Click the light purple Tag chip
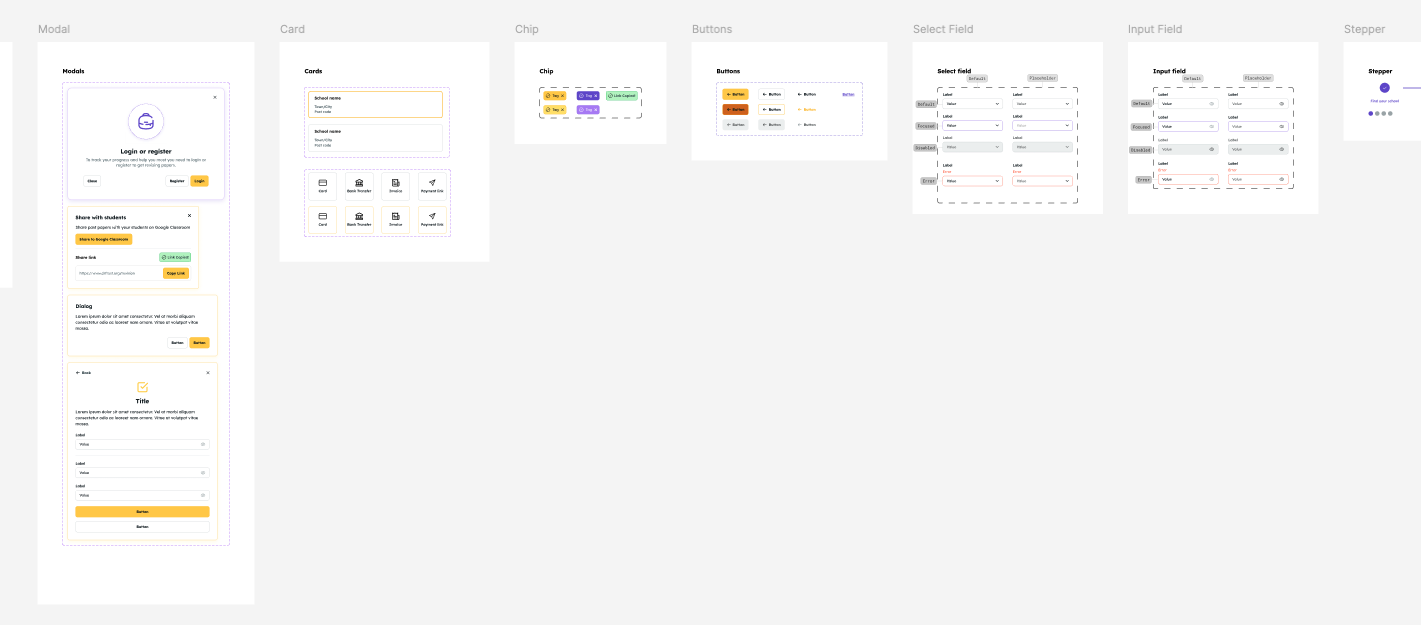Screen dimensions: 1421x625 [588, 109]
